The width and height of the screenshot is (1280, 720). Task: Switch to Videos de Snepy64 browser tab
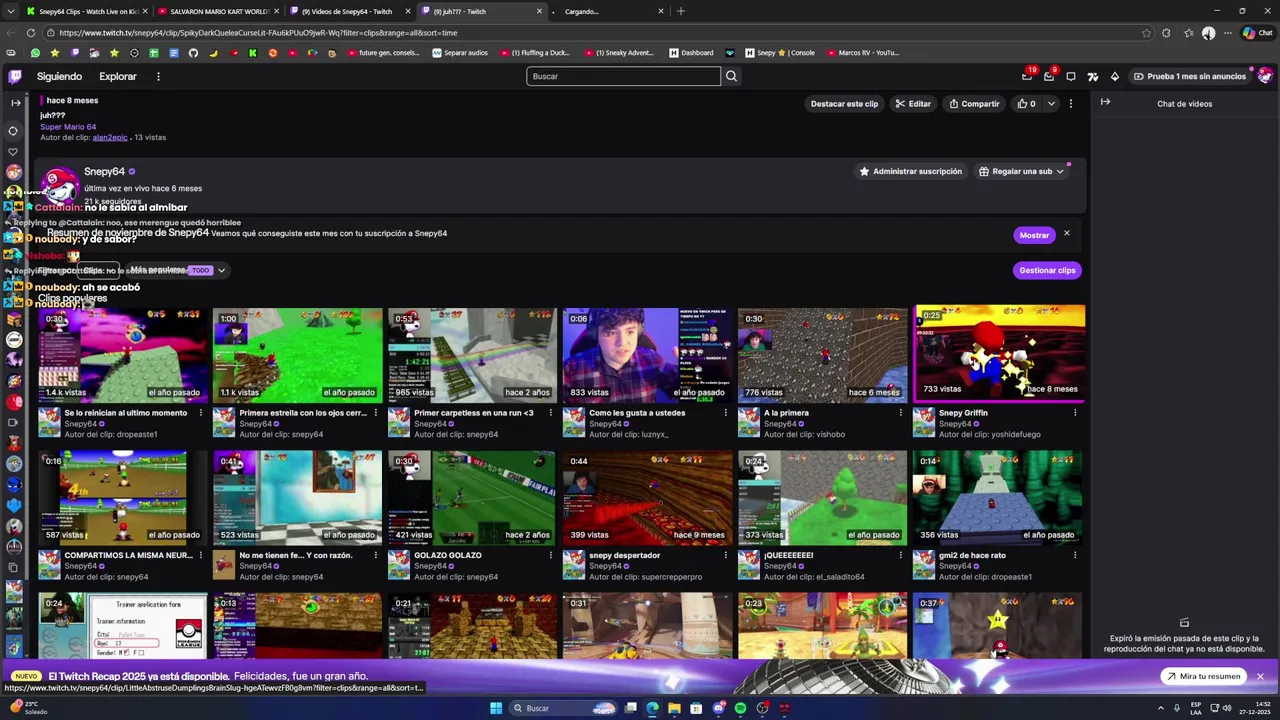(x=350, y=11)
